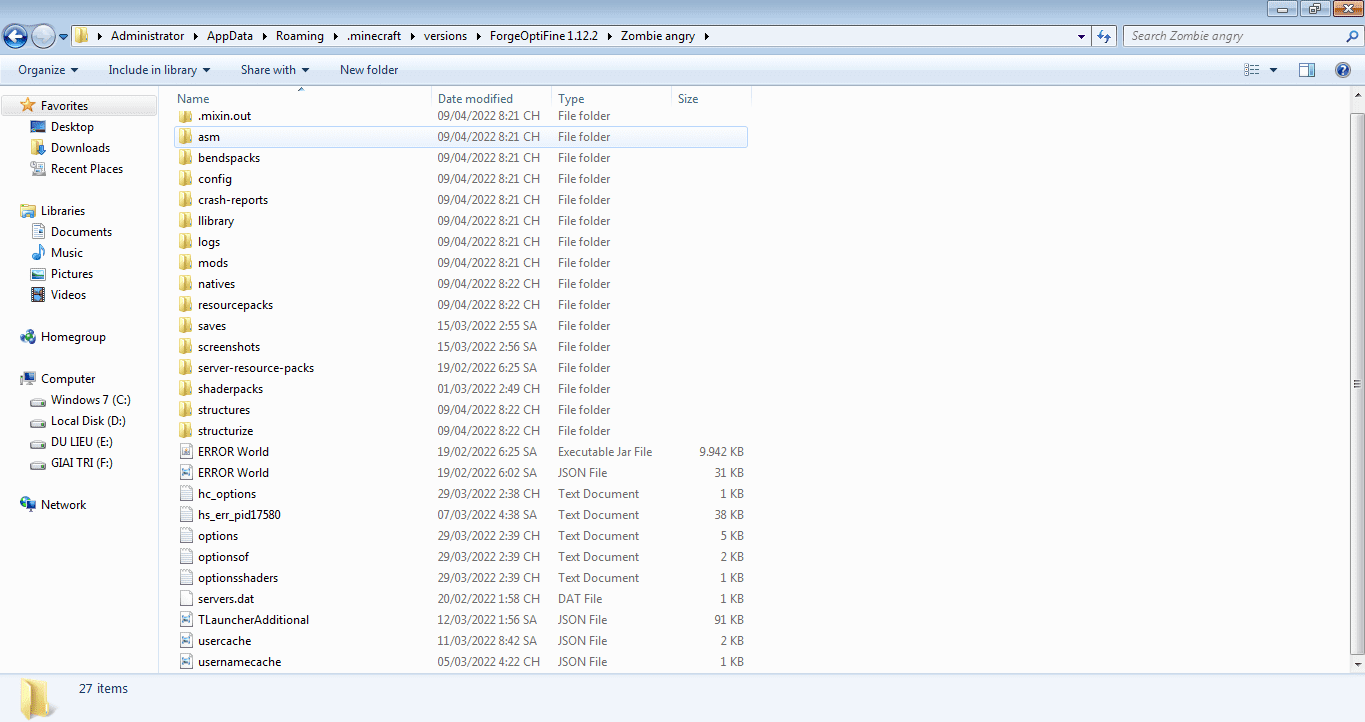Click the file list scrollbar down arrow

tap(1357, 664)
